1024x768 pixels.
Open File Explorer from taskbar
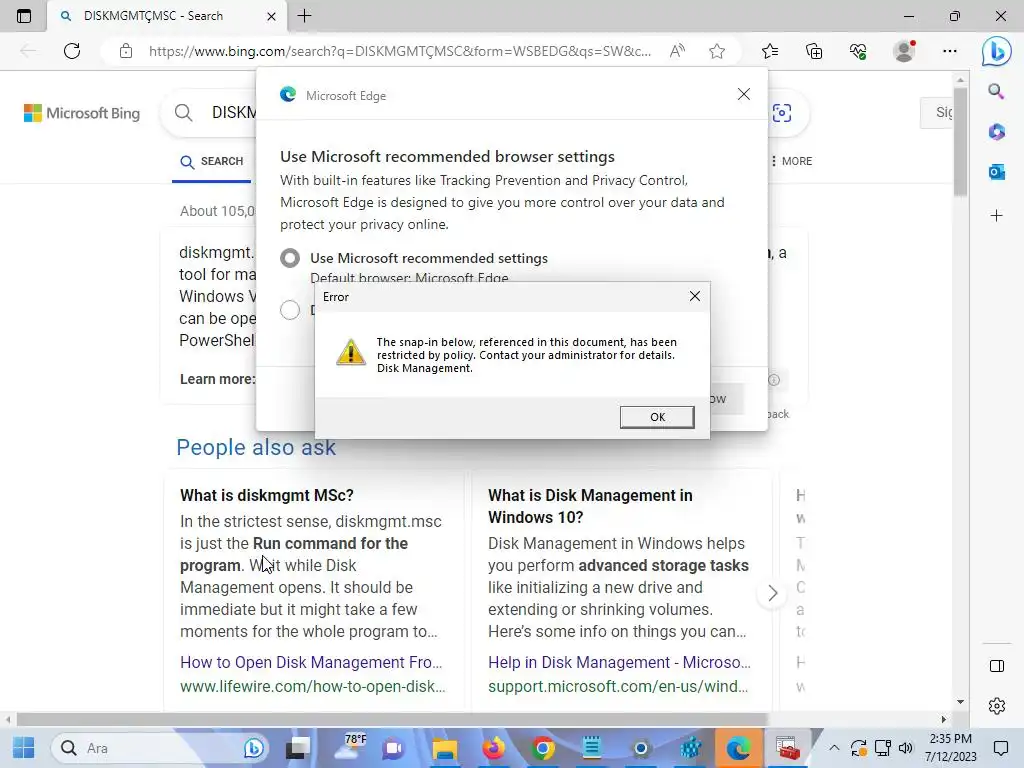445,748
